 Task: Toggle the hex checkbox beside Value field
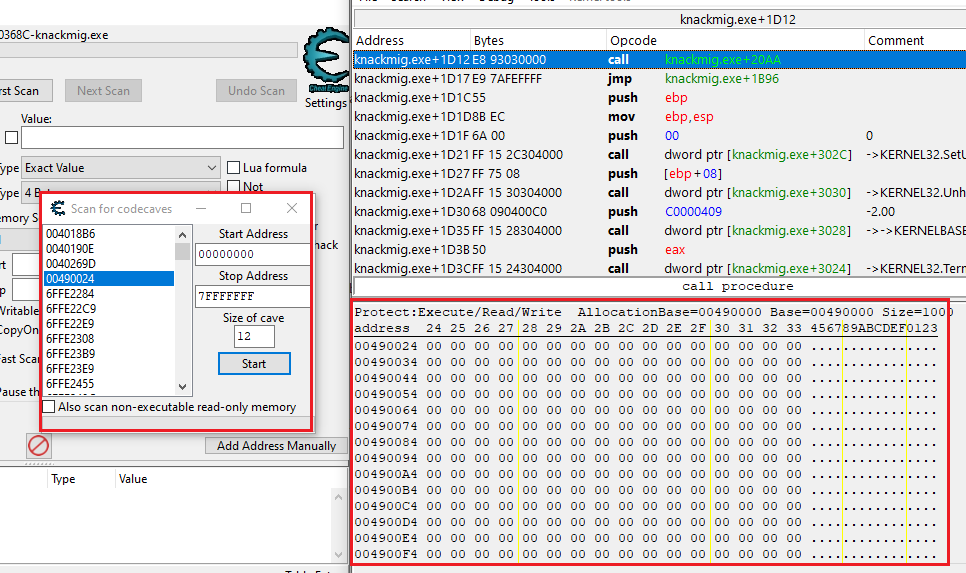[11, 137]
